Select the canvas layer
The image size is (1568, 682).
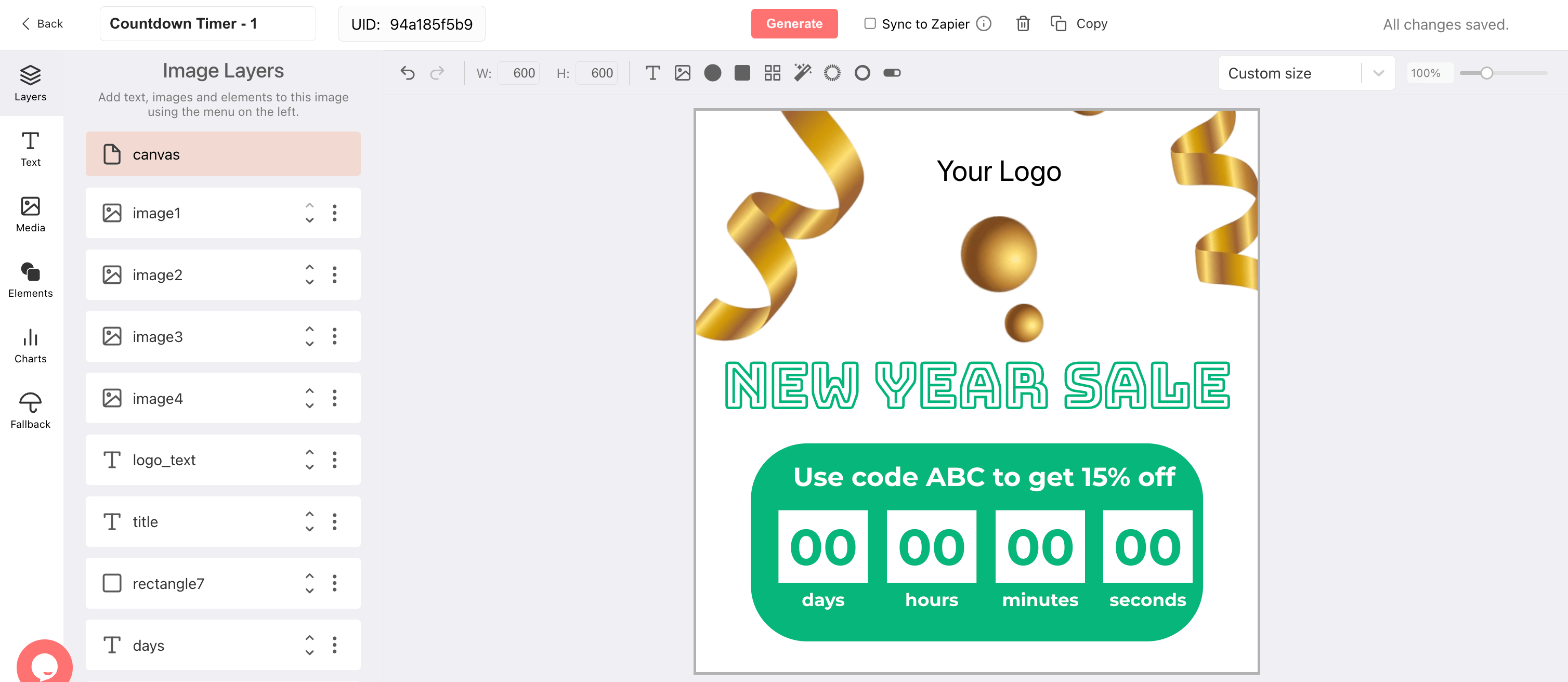click(224, 154)
